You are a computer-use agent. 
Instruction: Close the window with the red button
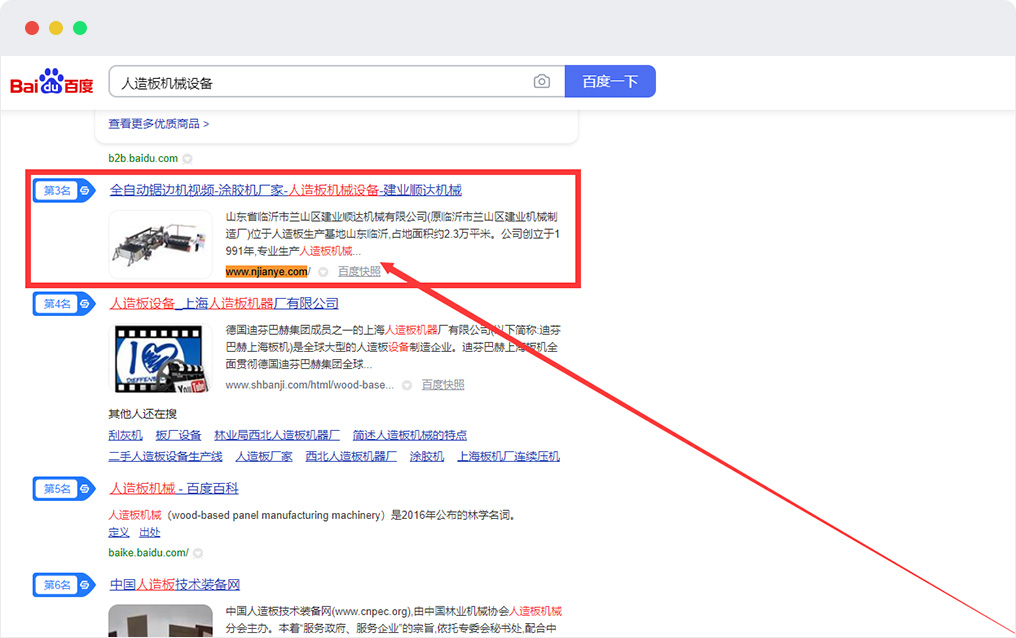click(32, 28)
